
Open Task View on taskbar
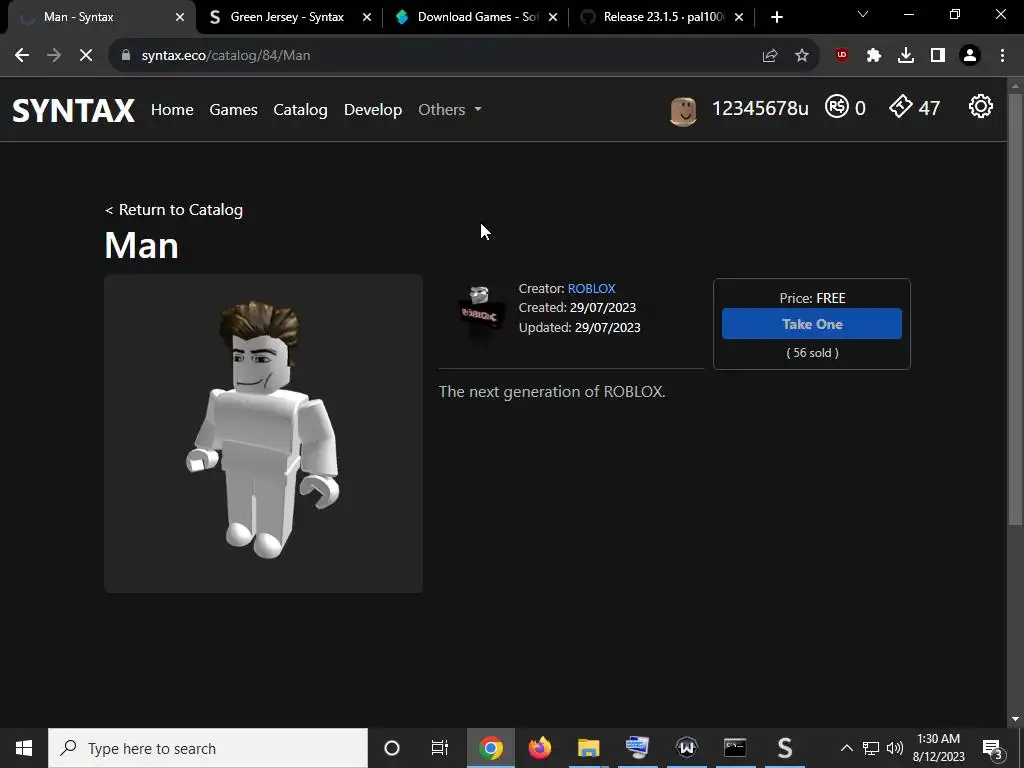[x=440, y=748]
